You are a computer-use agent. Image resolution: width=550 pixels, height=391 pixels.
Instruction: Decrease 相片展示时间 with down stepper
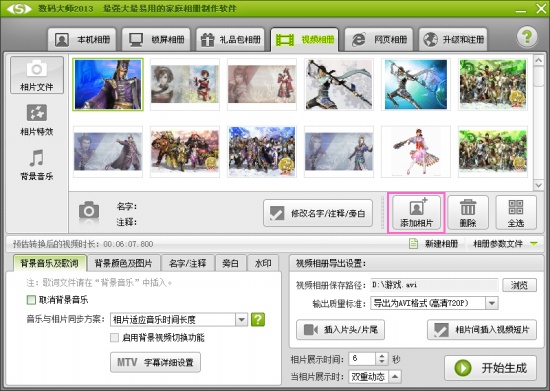[382, 362]
